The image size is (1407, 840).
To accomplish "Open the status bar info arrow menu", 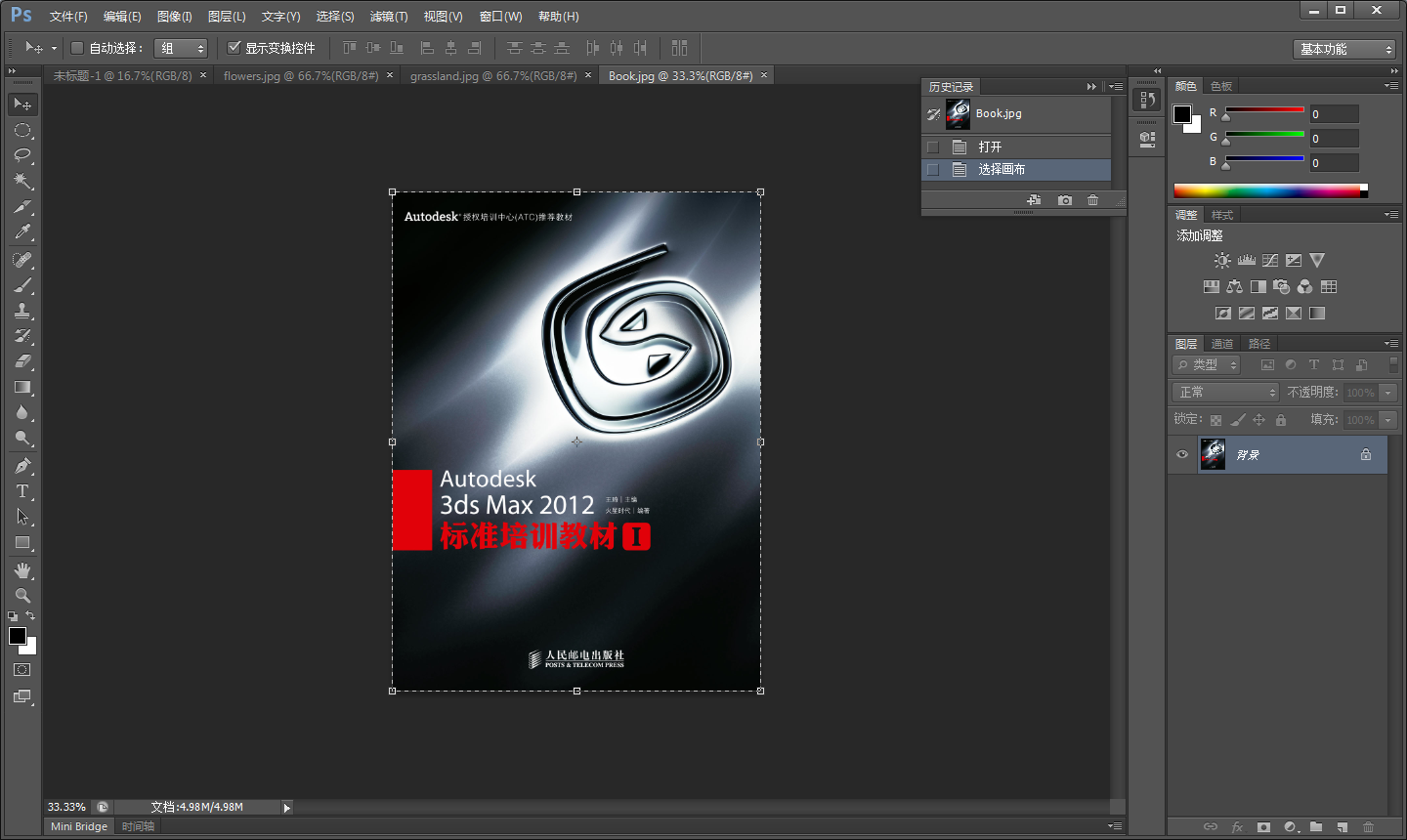I will [287, 808].
